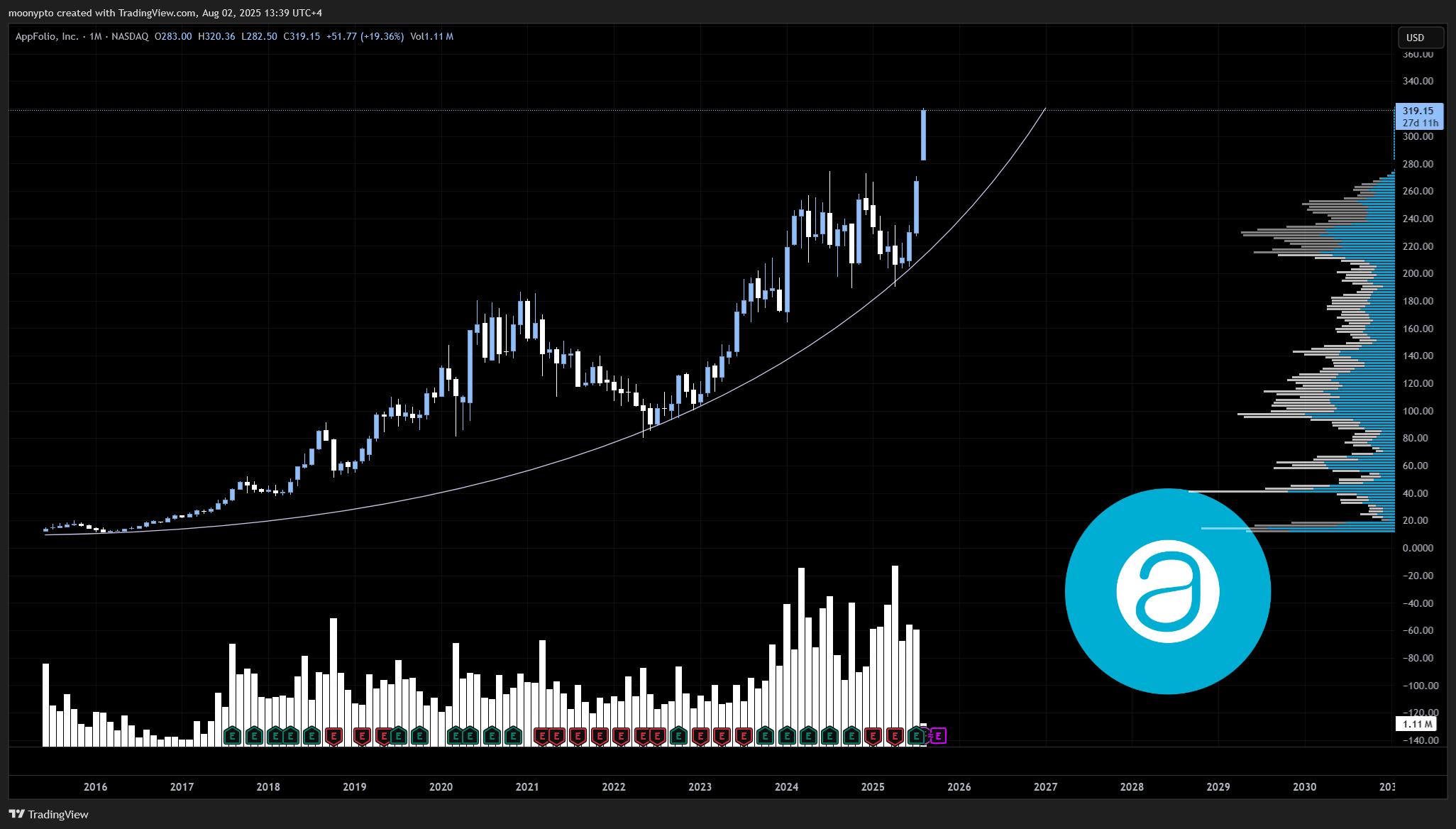The image size is (1456, 829).
Task: Click the O283.00 open value
Action: point(173,36)
